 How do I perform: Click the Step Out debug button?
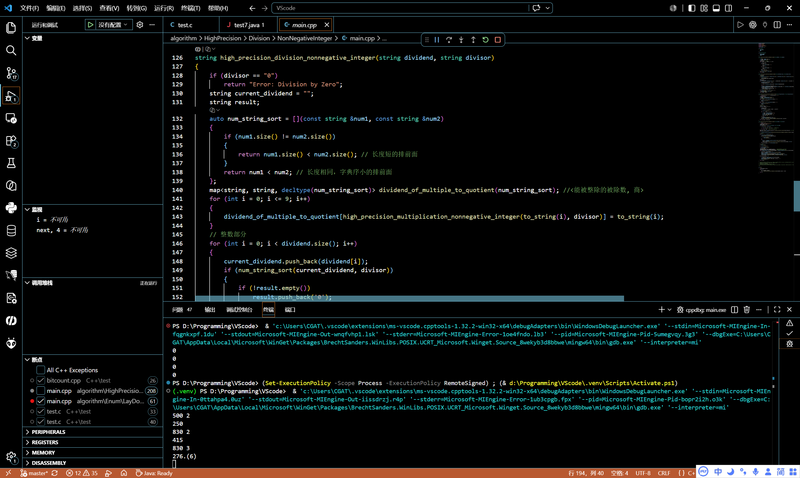(x=473, y=40)
